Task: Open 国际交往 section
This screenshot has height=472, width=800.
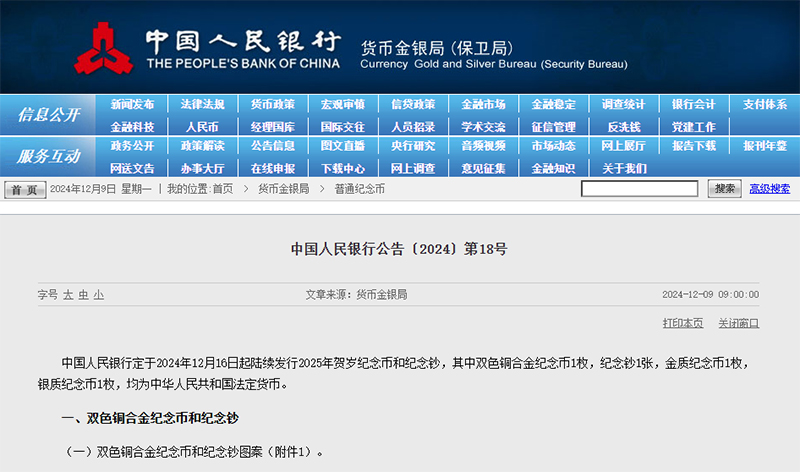Action: coord(343,127)
